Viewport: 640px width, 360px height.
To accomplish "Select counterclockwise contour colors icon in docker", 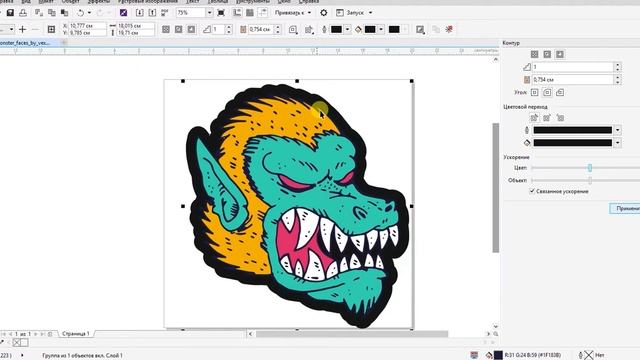I will 560,118.
